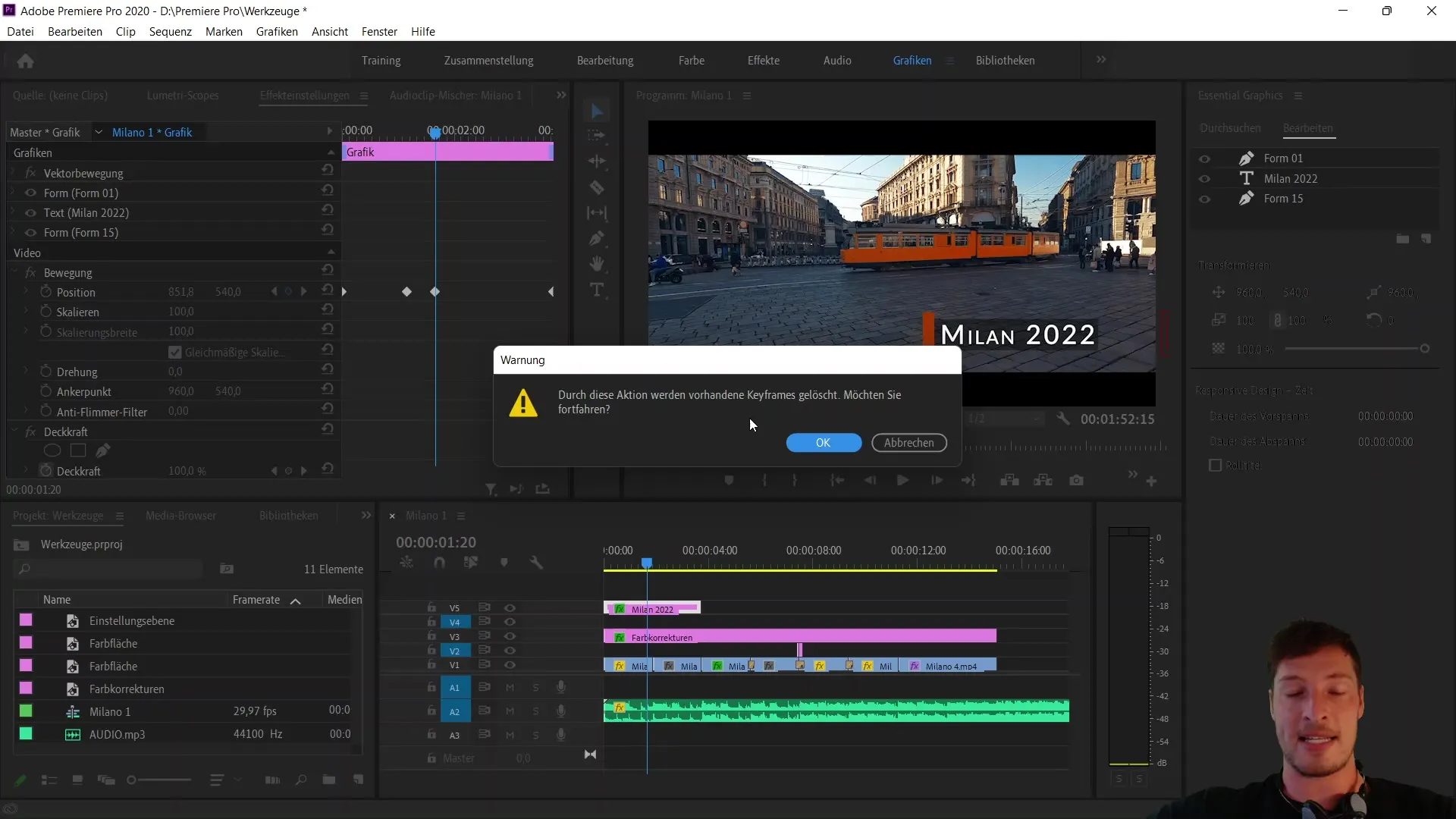Open the Master Grafik dropdown arrow
Screen dimensions: 1456x819
click(x=98, y=132)
